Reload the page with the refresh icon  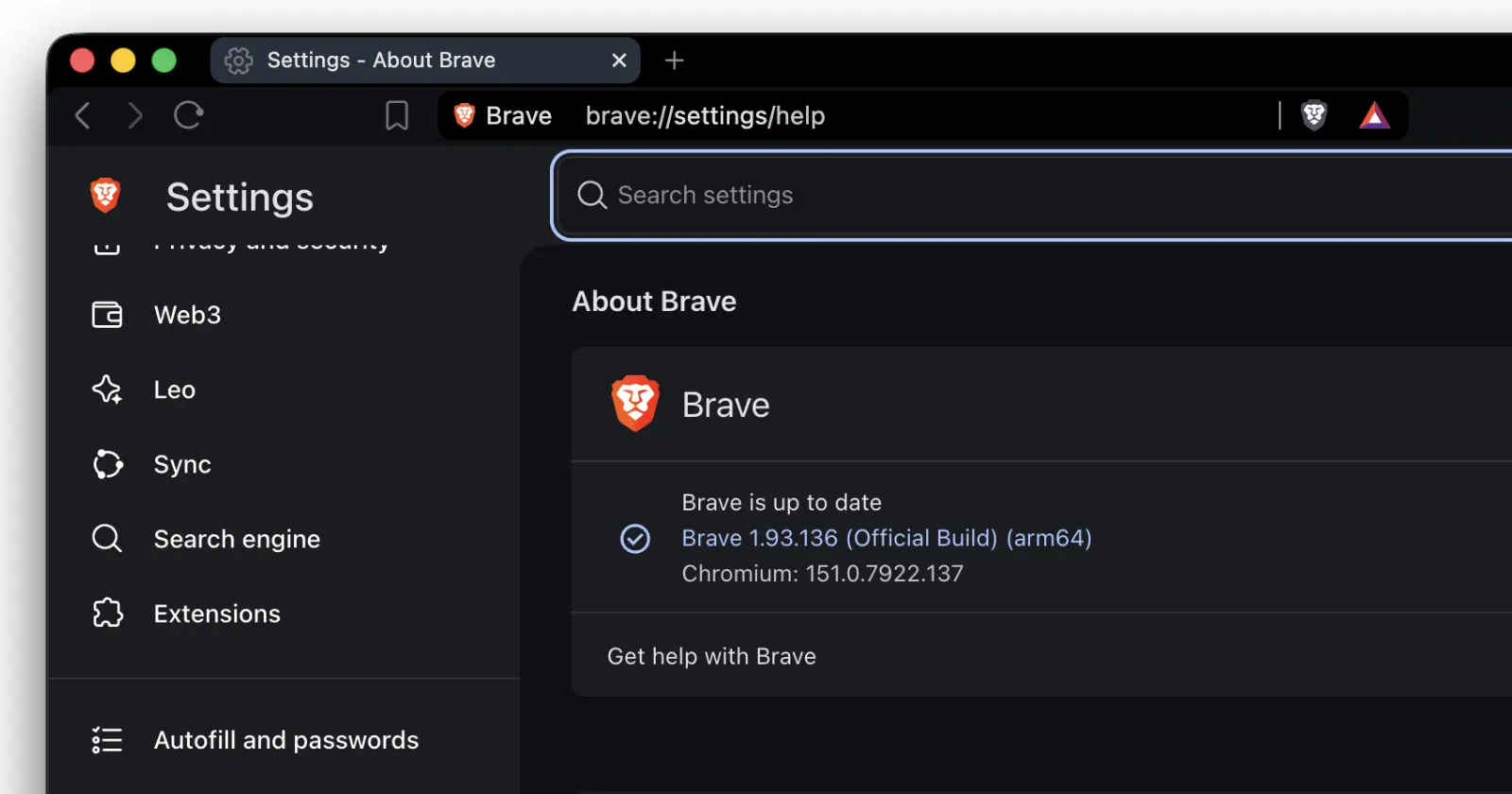188,115
